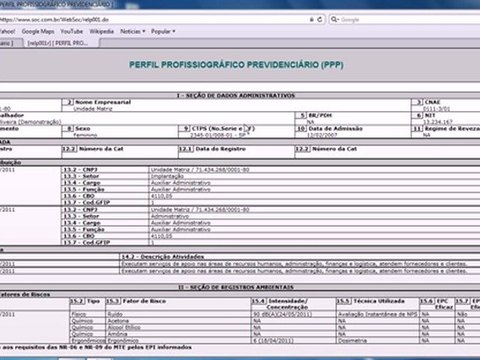Click the Avaliação Instantânea de NPS cell
Image resolution: width=480 pixels, height=360 pixels.
tap(377, 314)
